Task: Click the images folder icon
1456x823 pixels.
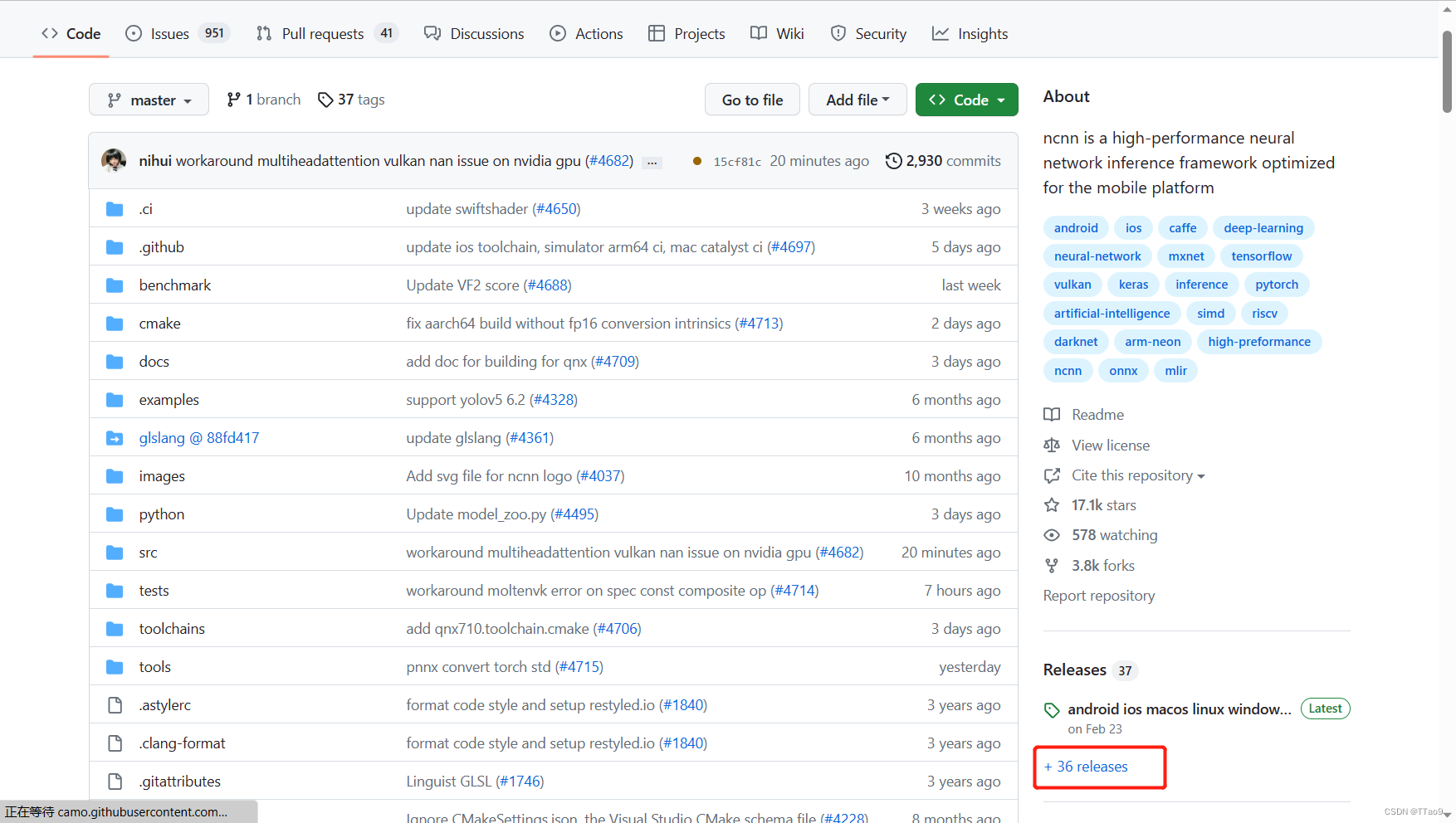Action: [115, 476]
